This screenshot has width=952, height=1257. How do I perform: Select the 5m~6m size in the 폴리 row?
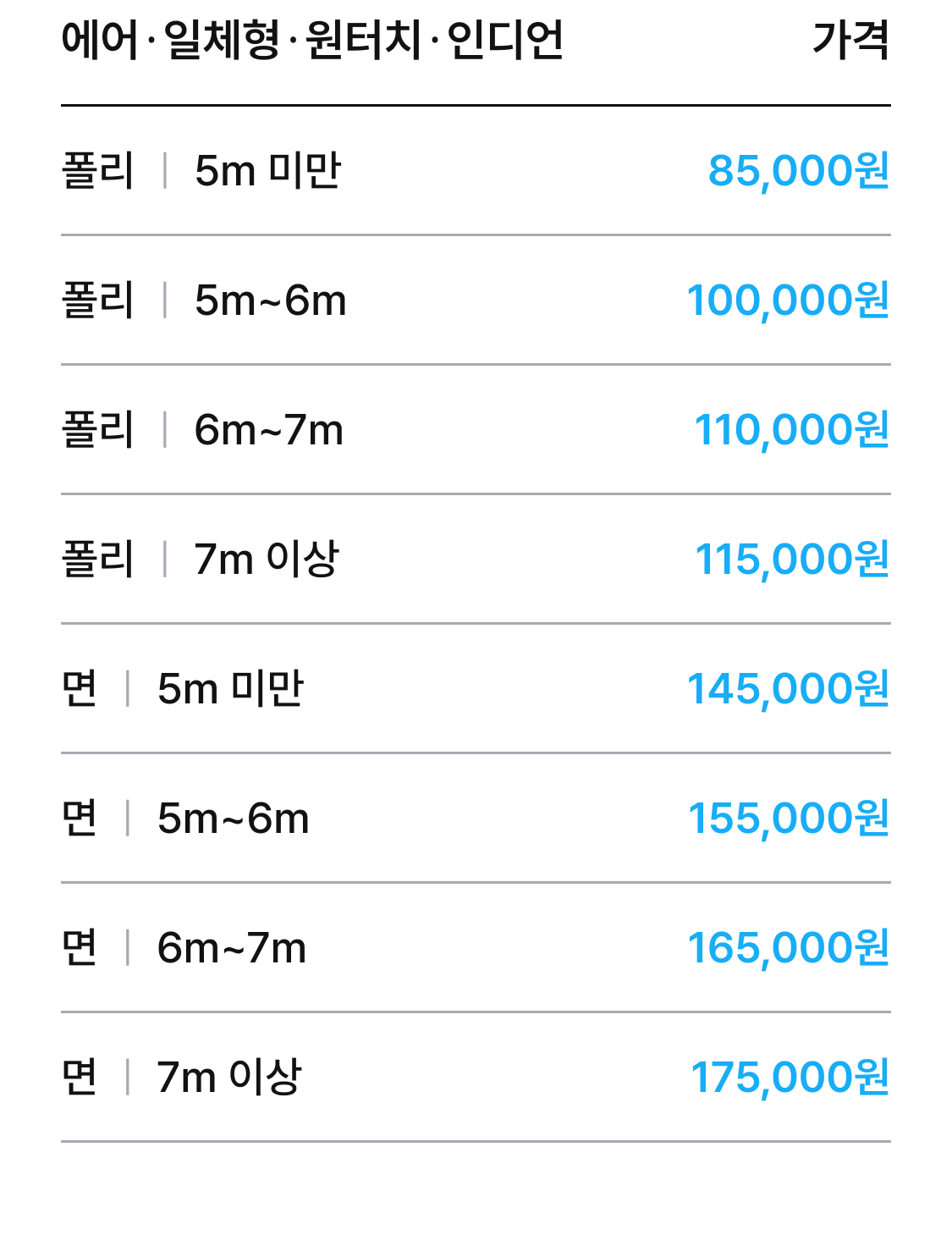270,300
